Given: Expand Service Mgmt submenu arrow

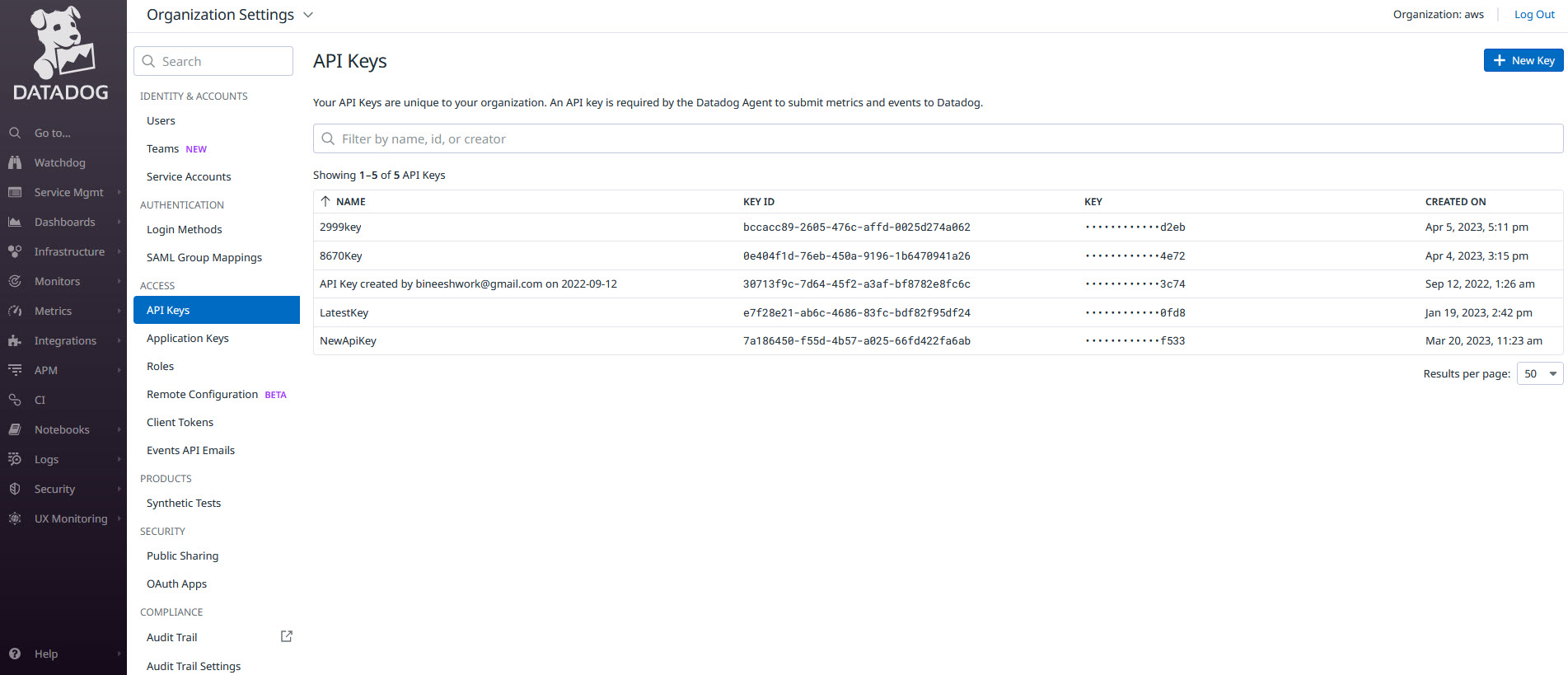Looking at the screenshot, I should (x=119, y=192).
